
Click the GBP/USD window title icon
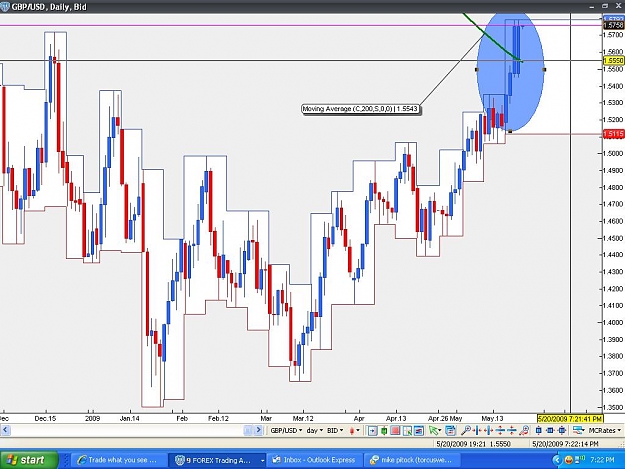(x=5, y=6)
